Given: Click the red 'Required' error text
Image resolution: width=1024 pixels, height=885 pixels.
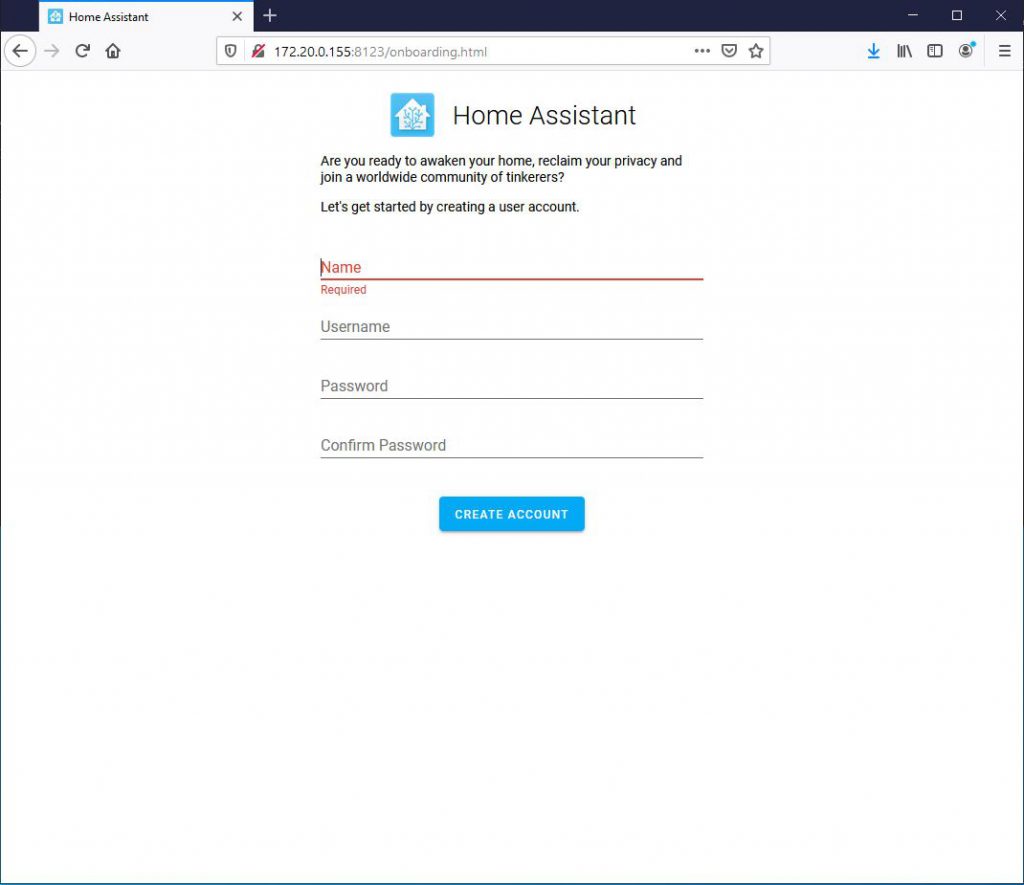Looking at the screenshot, I should pos(343,290).
